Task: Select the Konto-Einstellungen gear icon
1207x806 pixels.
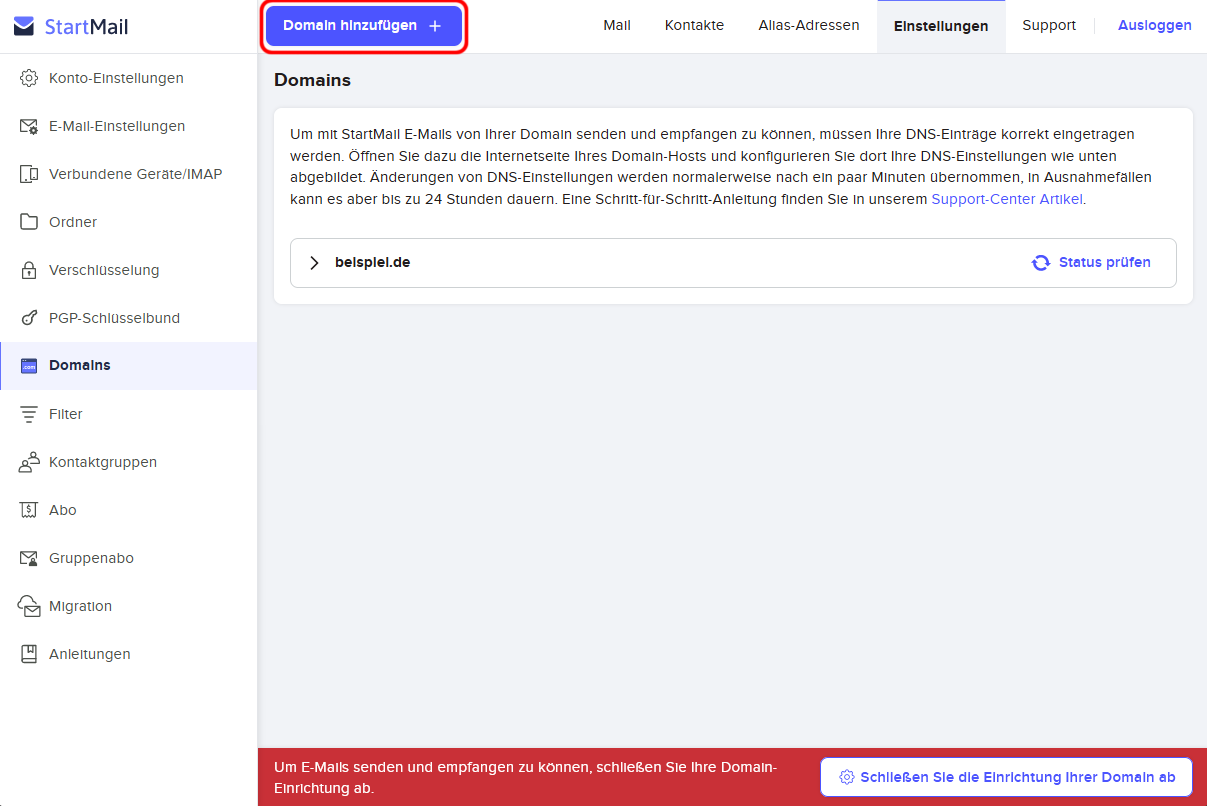Action: coord(27,78)
